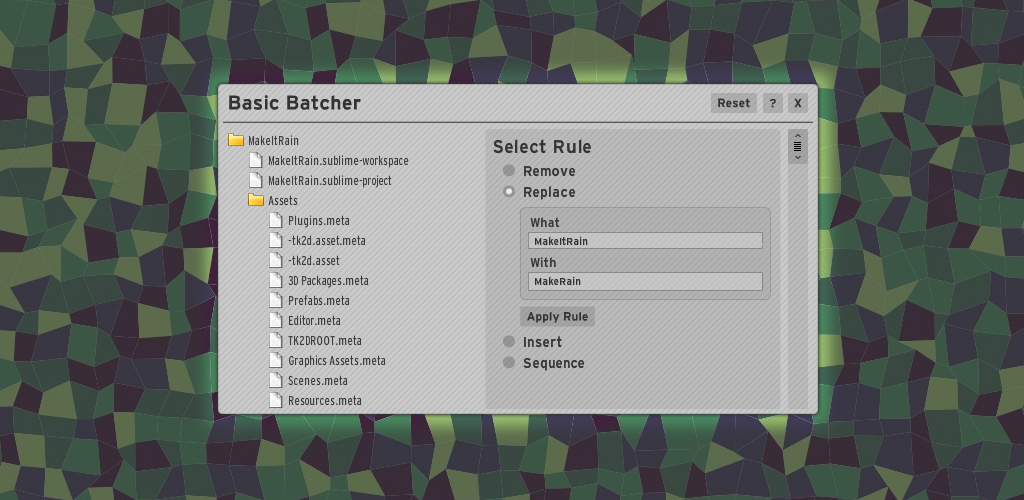Select the Remove rule radio button
Viewport: 1024px width, 500px height.
(509, 171)
